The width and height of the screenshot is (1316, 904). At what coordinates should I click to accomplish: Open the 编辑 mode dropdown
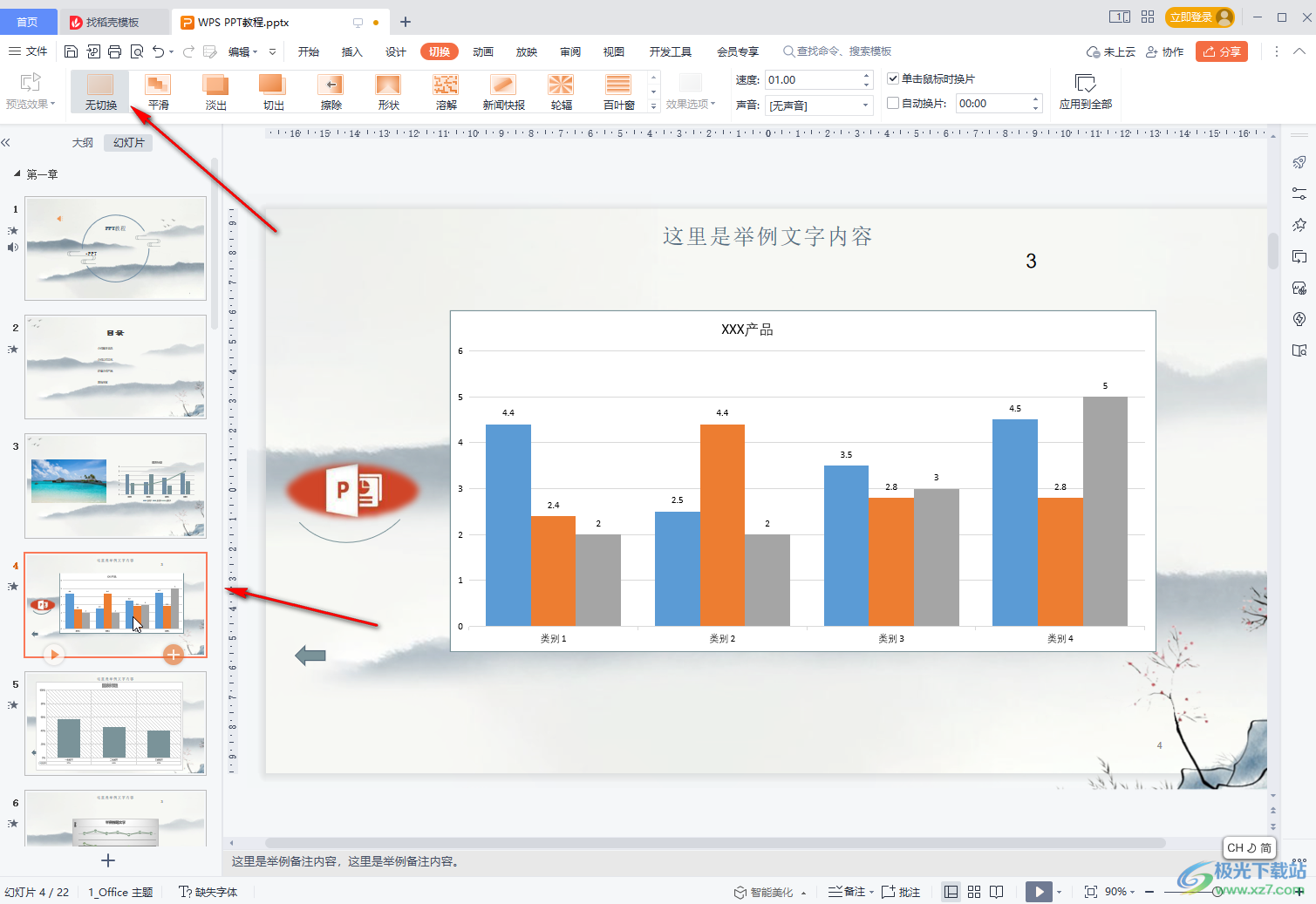[242, 52]
